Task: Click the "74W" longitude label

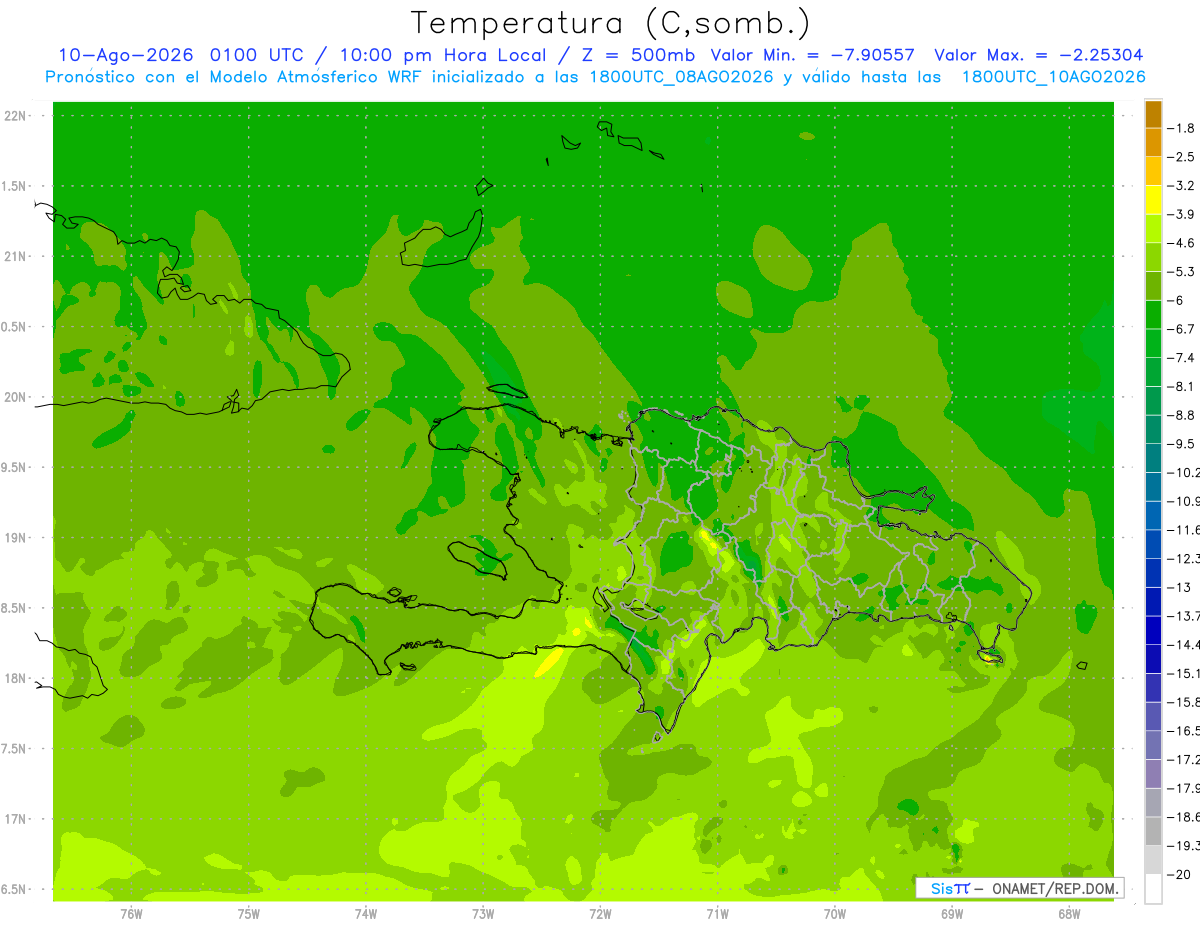Action: coord(366,913)
